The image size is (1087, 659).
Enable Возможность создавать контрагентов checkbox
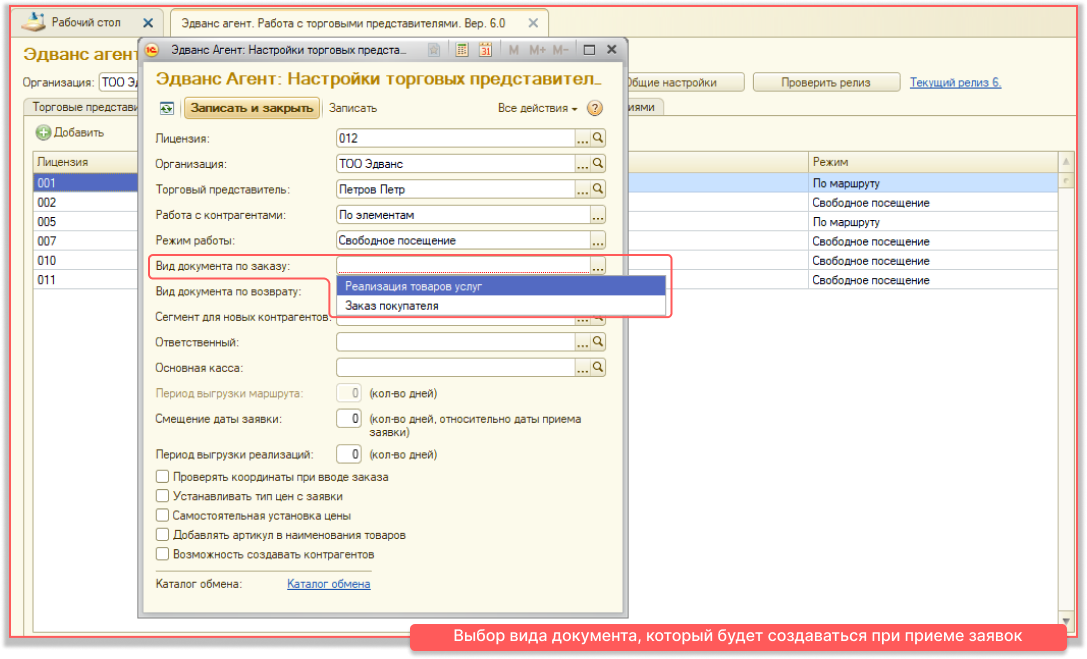[x=162, y=554]
